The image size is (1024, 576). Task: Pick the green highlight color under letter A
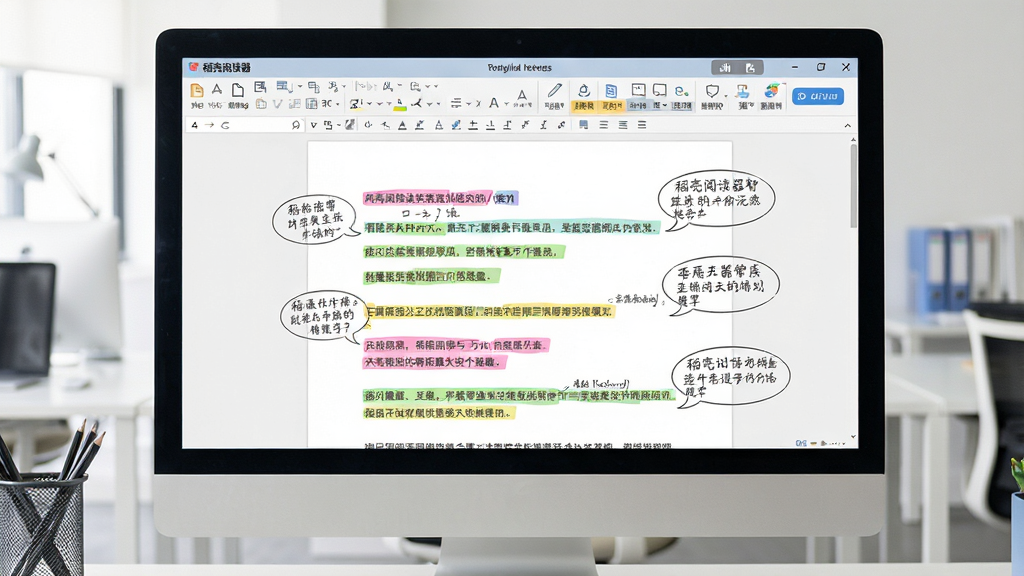(400, 106)
